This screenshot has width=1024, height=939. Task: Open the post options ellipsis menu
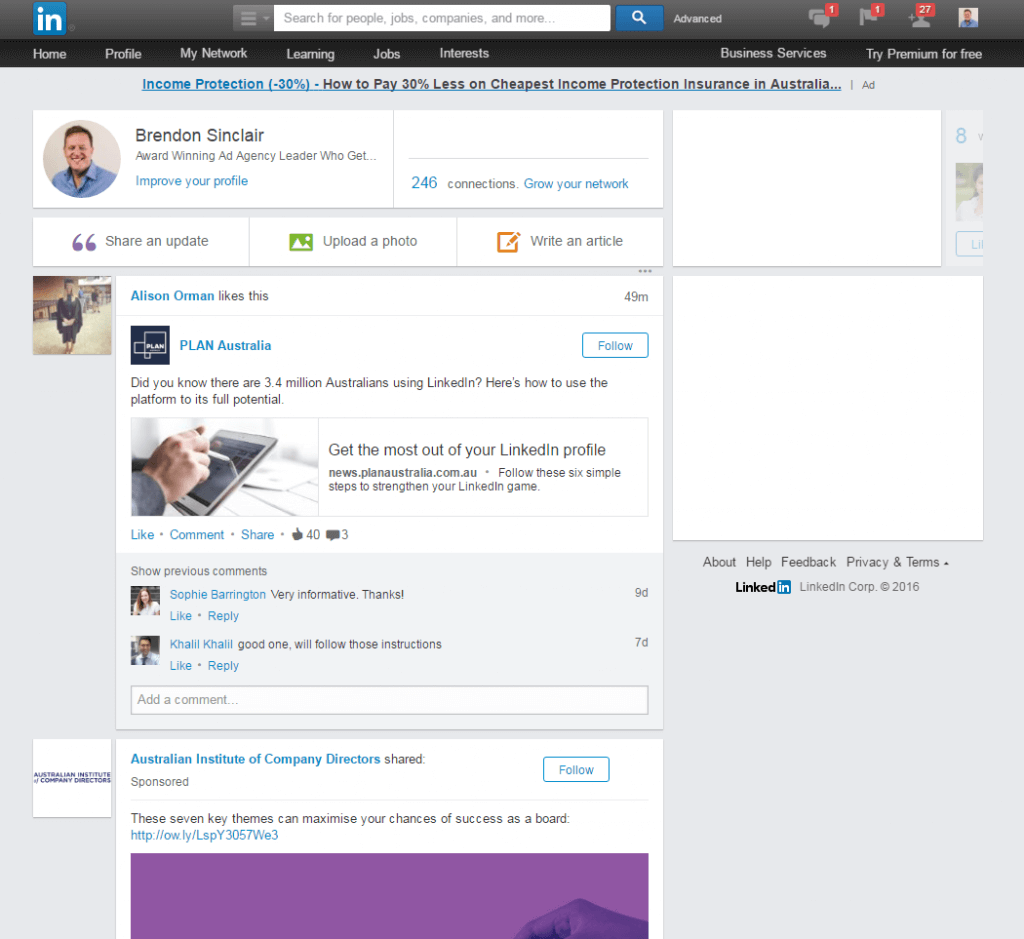(645, 271)
